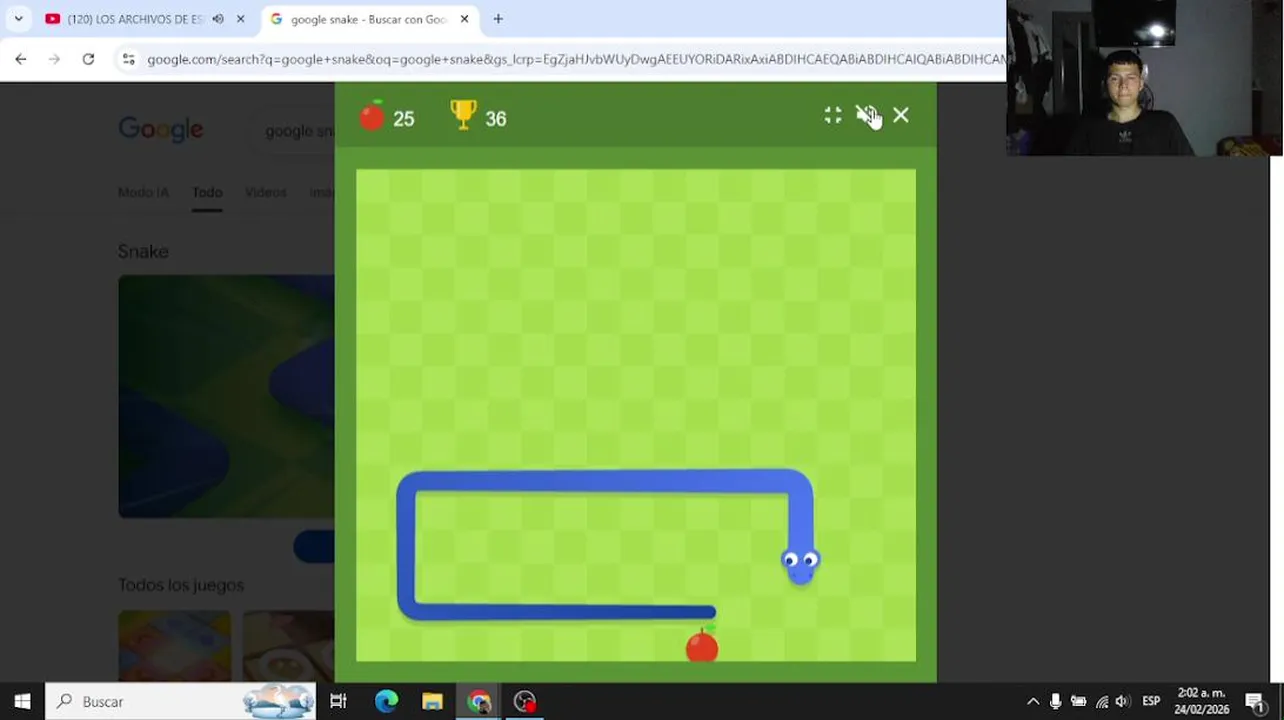Go forward in browser history

(x=54, y=59)
